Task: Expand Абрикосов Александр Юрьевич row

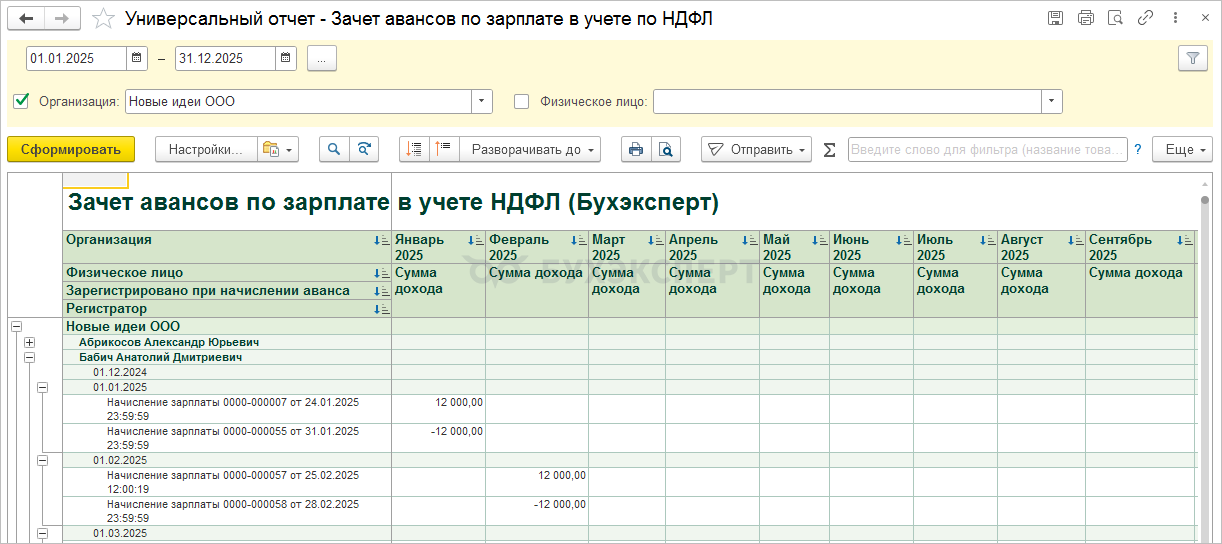Action: [29, 342]
